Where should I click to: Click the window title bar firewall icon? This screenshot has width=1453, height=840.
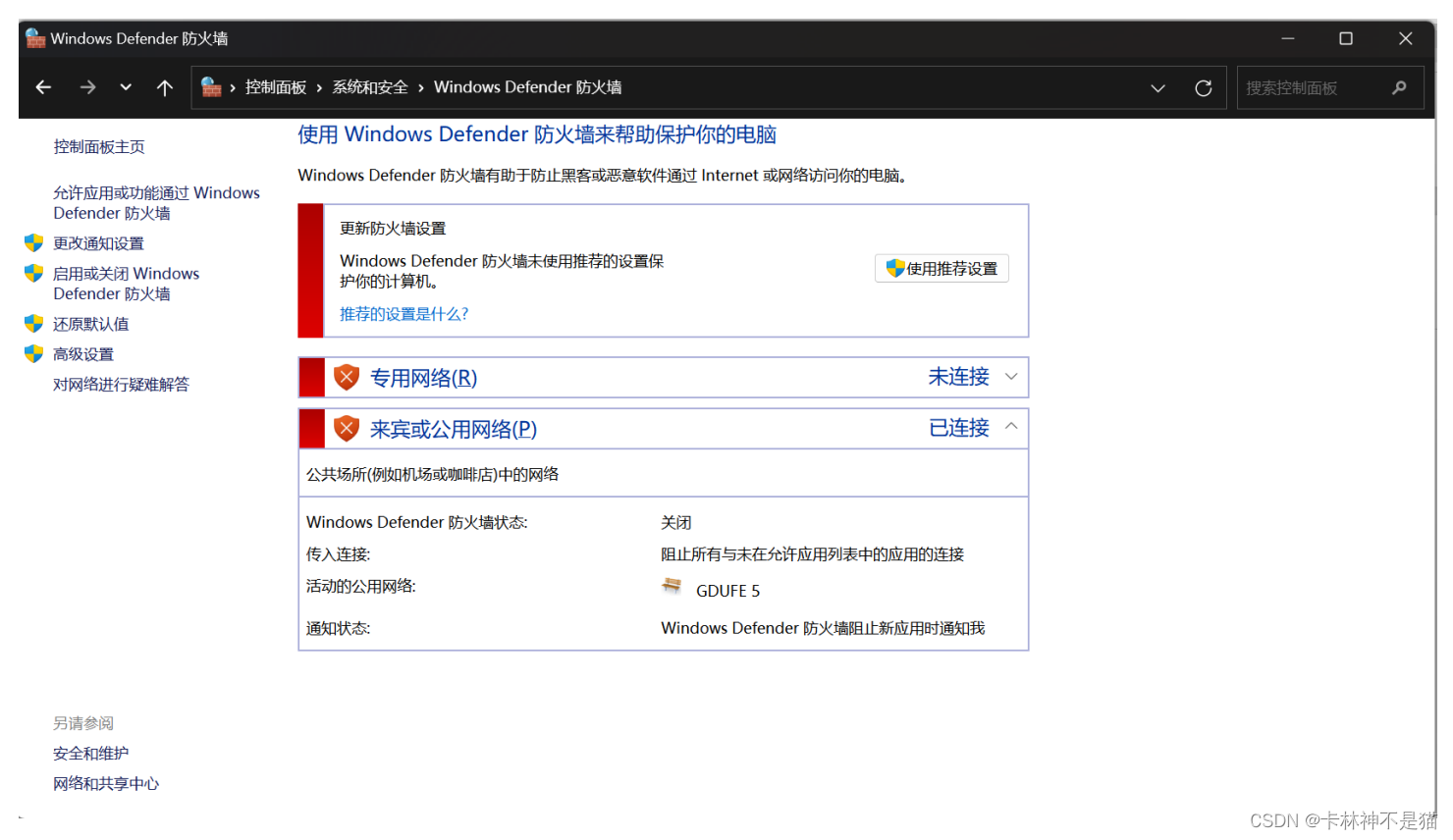[35, 38]
